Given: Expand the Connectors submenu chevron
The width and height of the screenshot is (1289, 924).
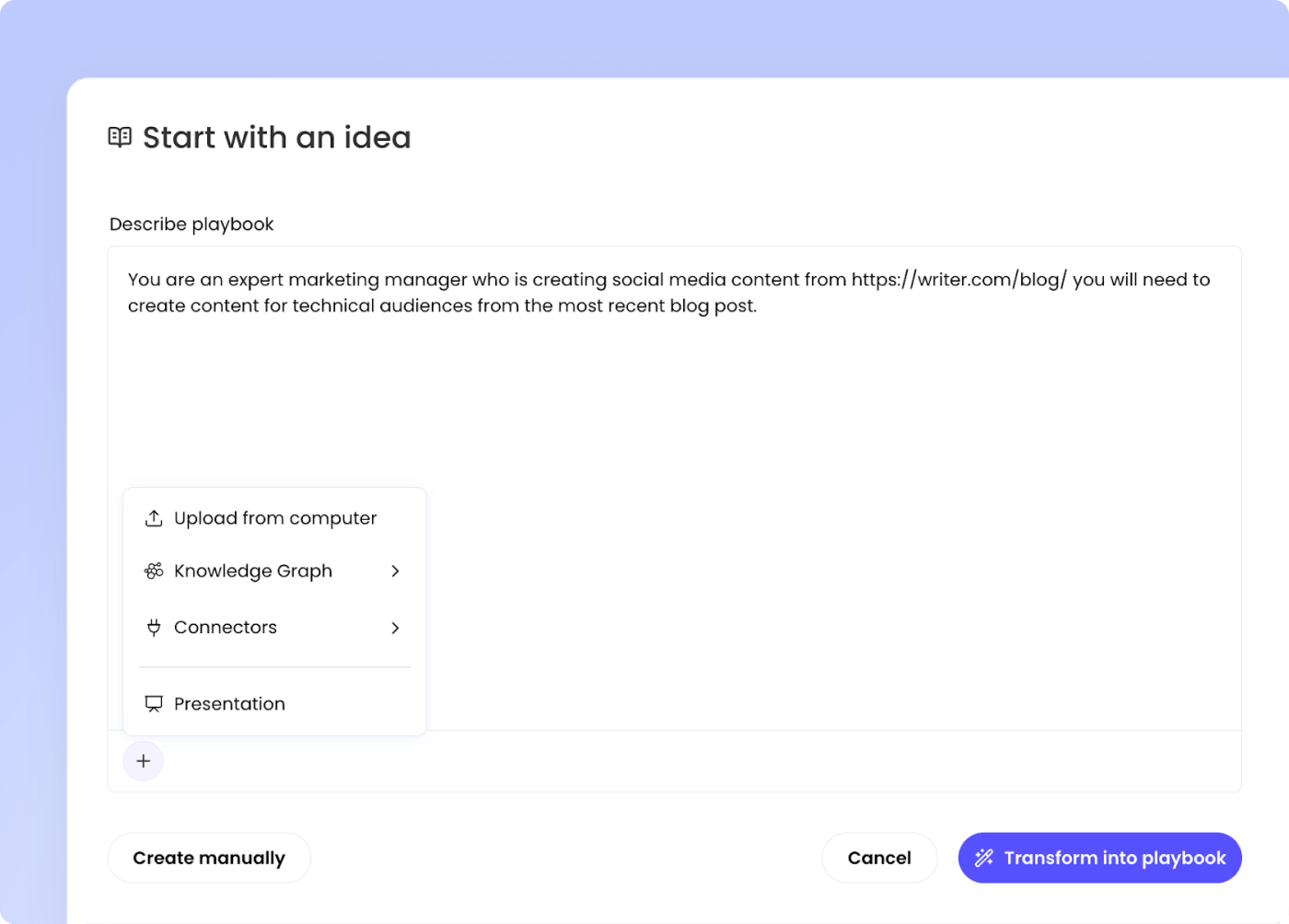Looking at the screenshot, I should 395,628.
